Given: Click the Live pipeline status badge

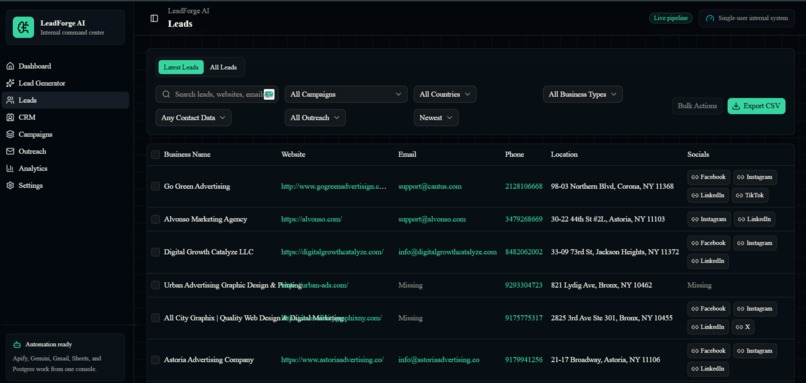Looking at the screenshot, I should click(670, 19).
